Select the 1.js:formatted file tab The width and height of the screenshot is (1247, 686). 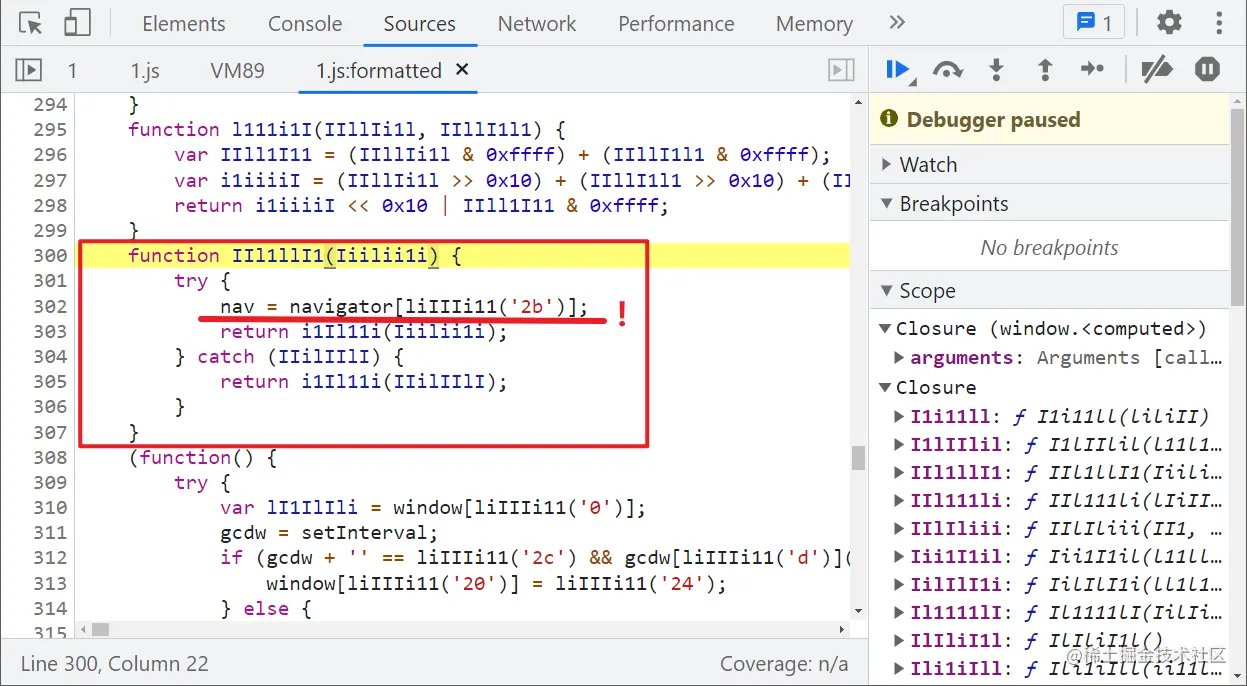point(379,71)
